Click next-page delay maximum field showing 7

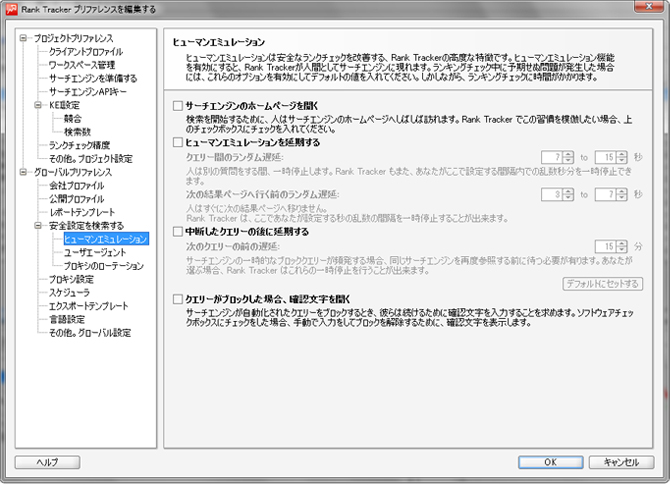606,195
